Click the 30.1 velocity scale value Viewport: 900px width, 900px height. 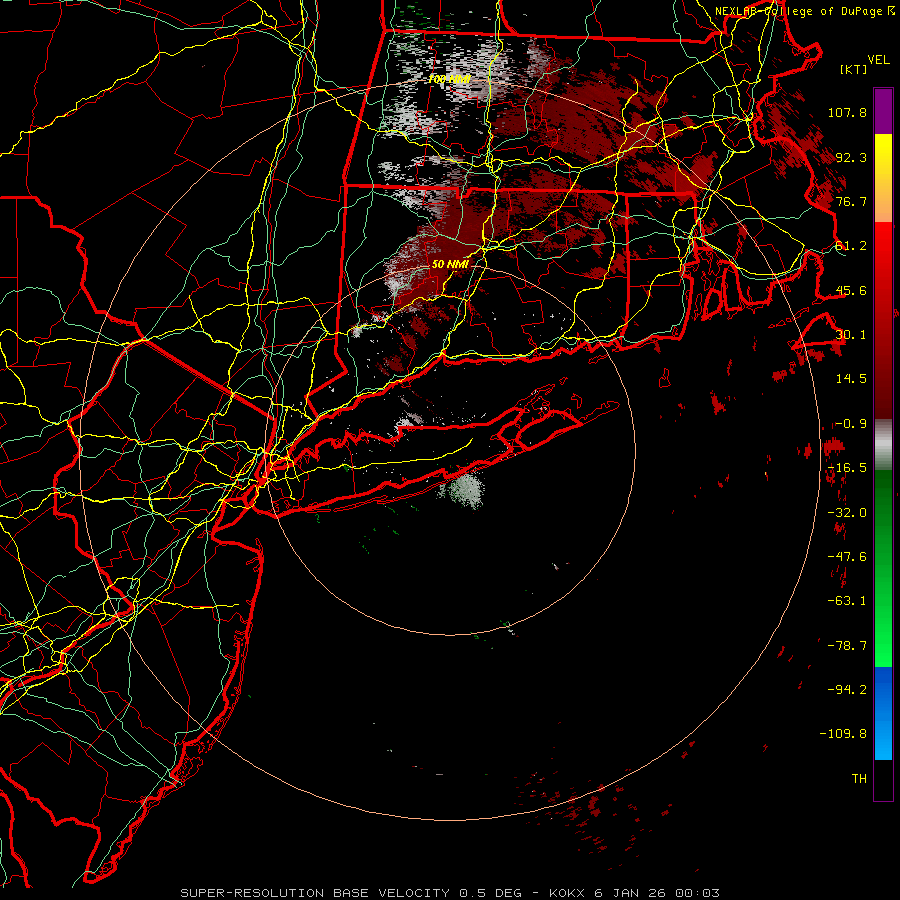tap(851, 335)
